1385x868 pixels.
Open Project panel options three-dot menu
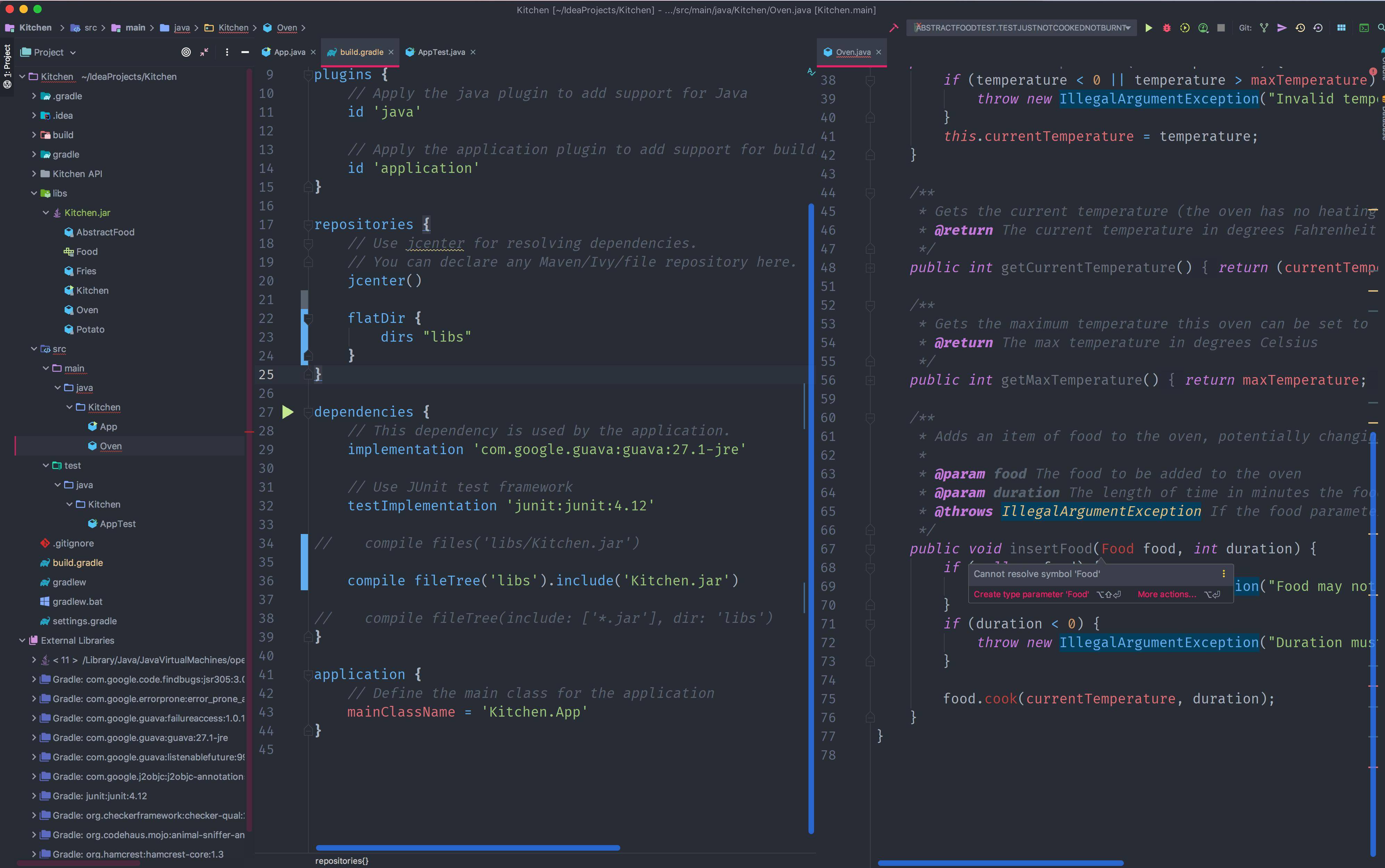click(x=227, y=52)
